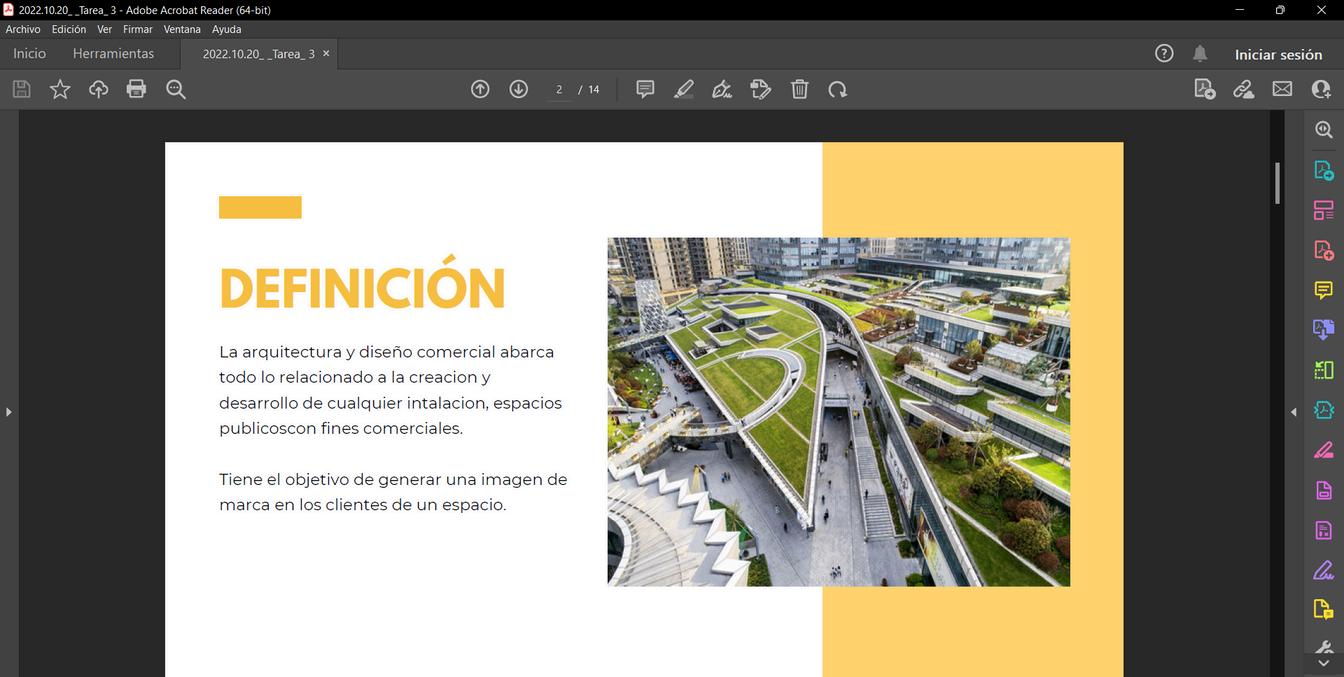Open Create PDF red icon in right panel
Screen dimensions: 1344x677
pyautogui.click(x=1324, y=250)
